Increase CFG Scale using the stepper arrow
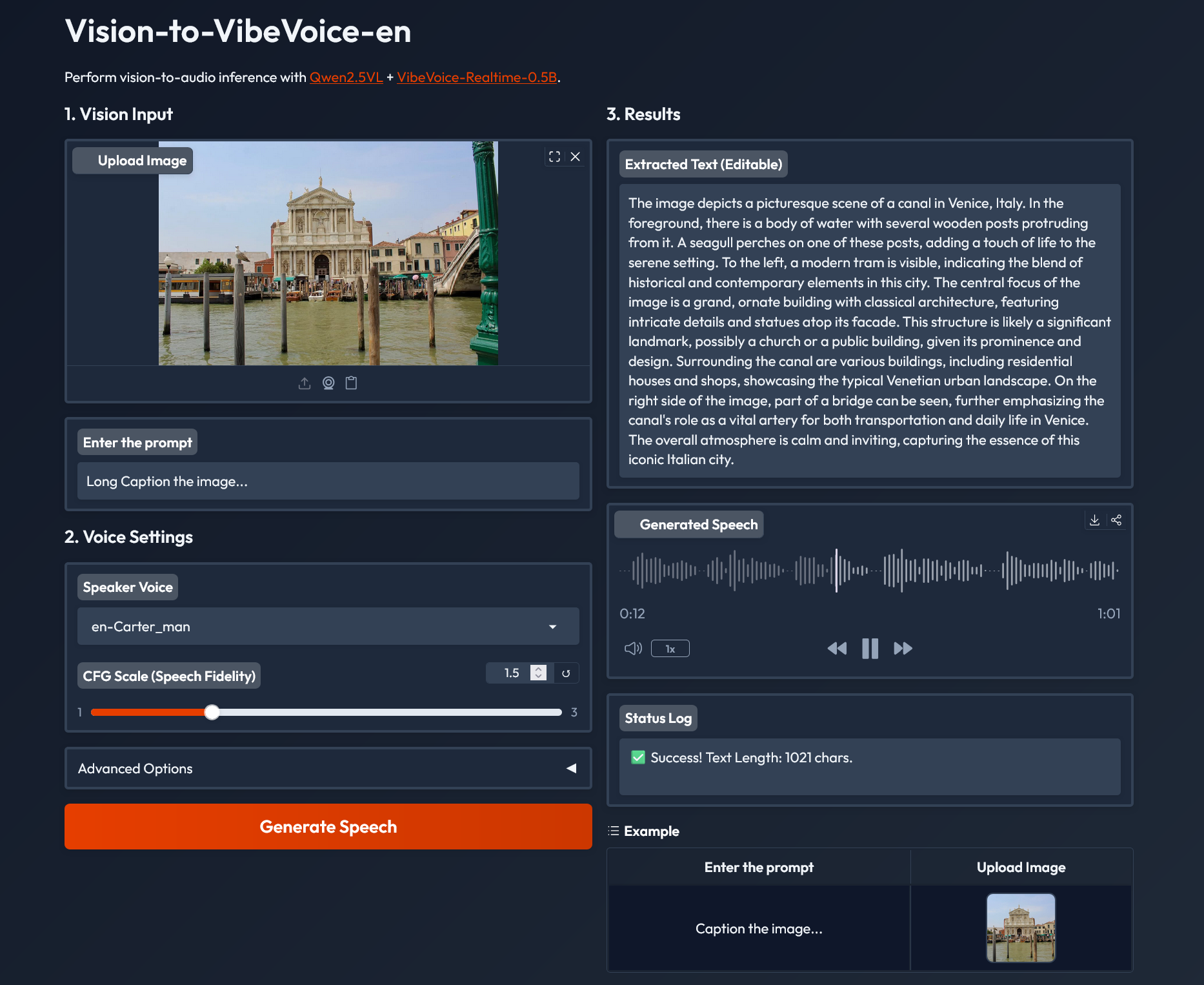The width and height of the screenshot is (1204, 985). click(x=538, y=669)
